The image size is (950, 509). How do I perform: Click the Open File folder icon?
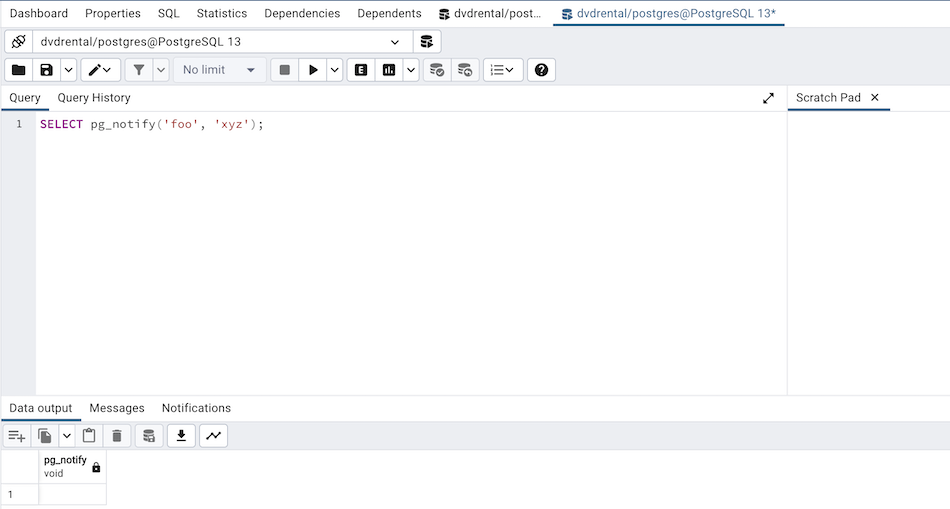coord(19,70)
